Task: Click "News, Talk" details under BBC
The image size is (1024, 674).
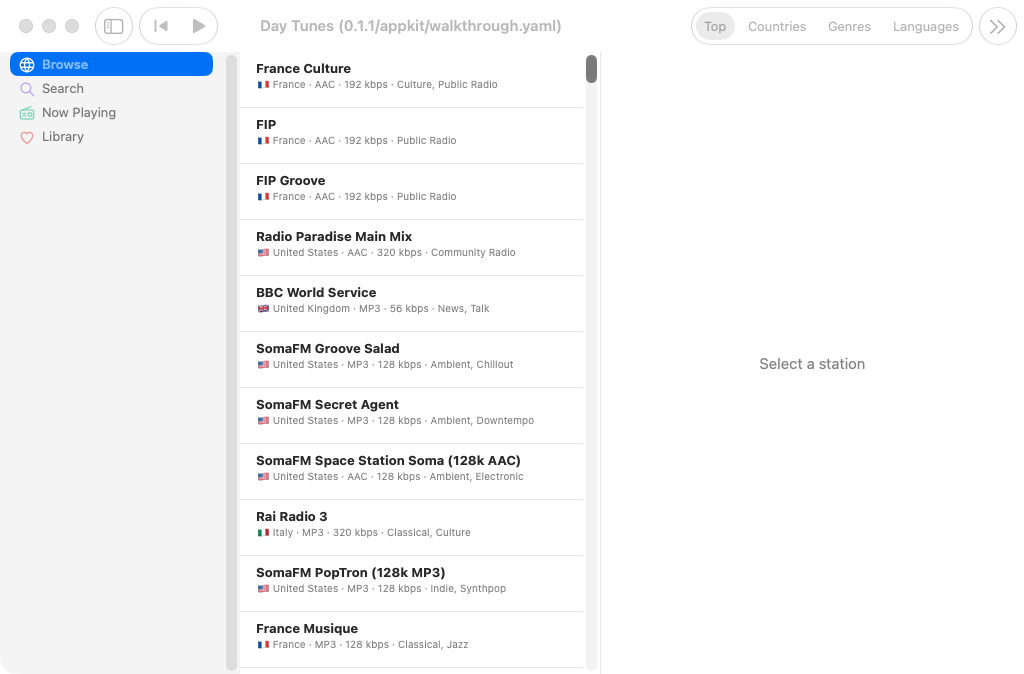Action: pos(463,309)
